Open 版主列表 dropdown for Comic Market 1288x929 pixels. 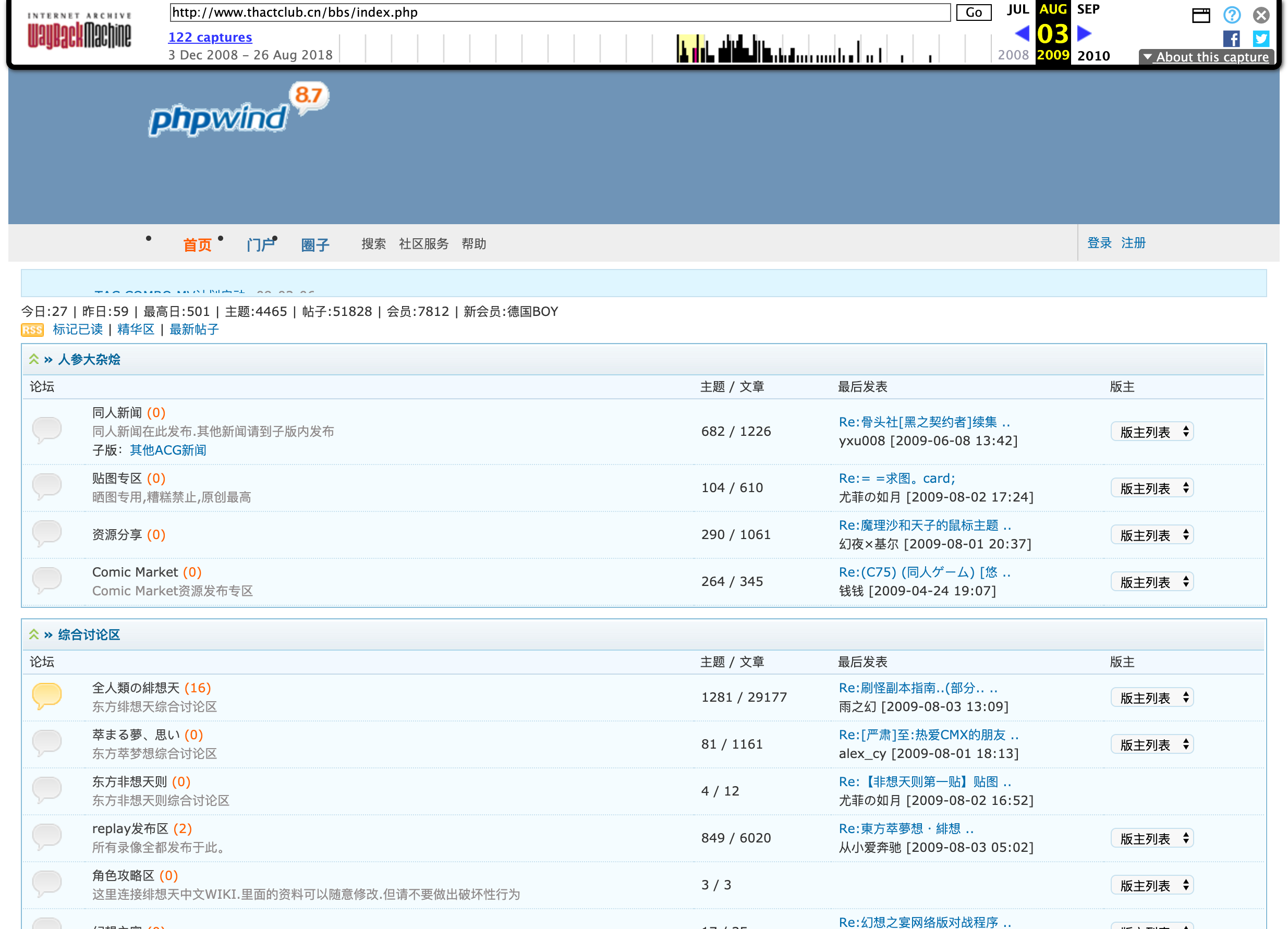point(1152,581)
